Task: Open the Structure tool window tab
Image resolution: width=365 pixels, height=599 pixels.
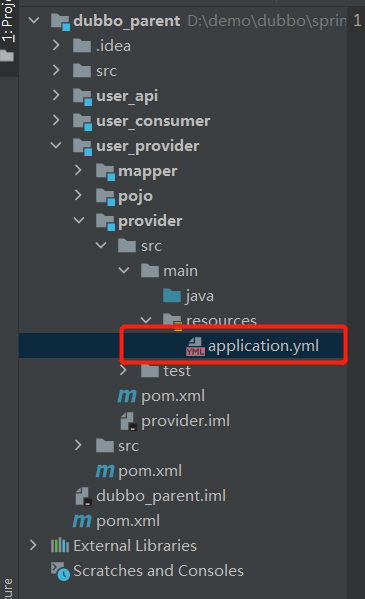Action: pyautogui.click(x=8, y=588)
